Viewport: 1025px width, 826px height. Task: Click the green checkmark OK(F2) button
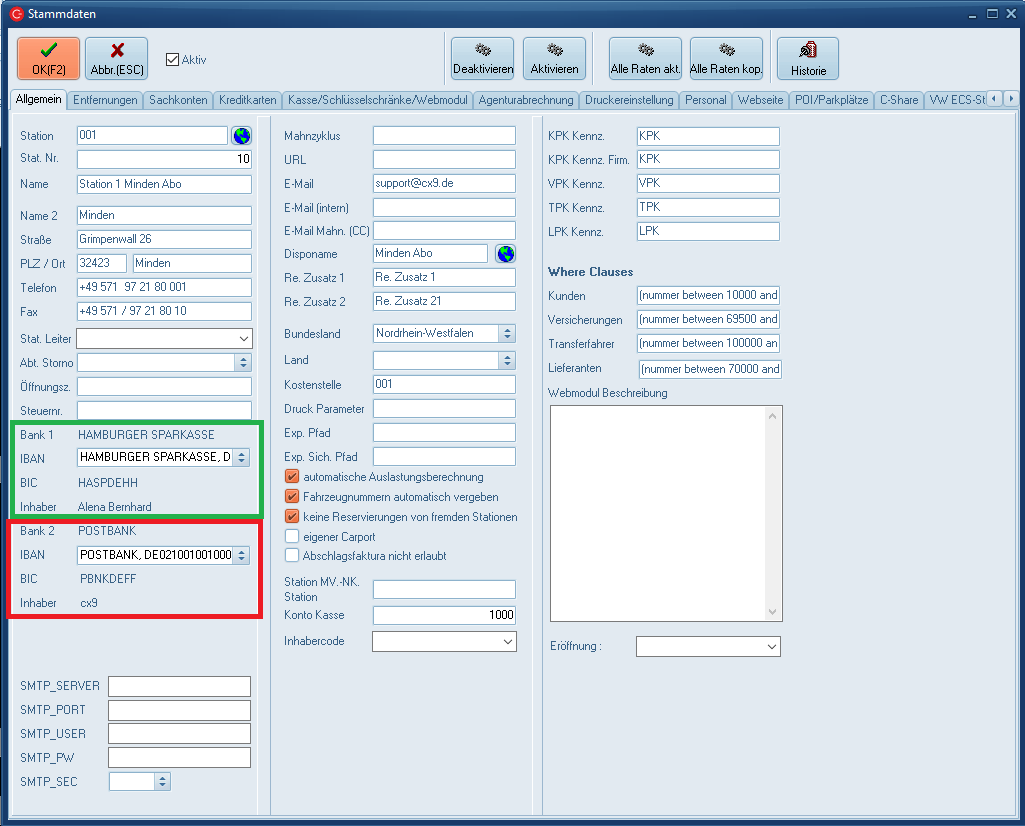[48, 59]
